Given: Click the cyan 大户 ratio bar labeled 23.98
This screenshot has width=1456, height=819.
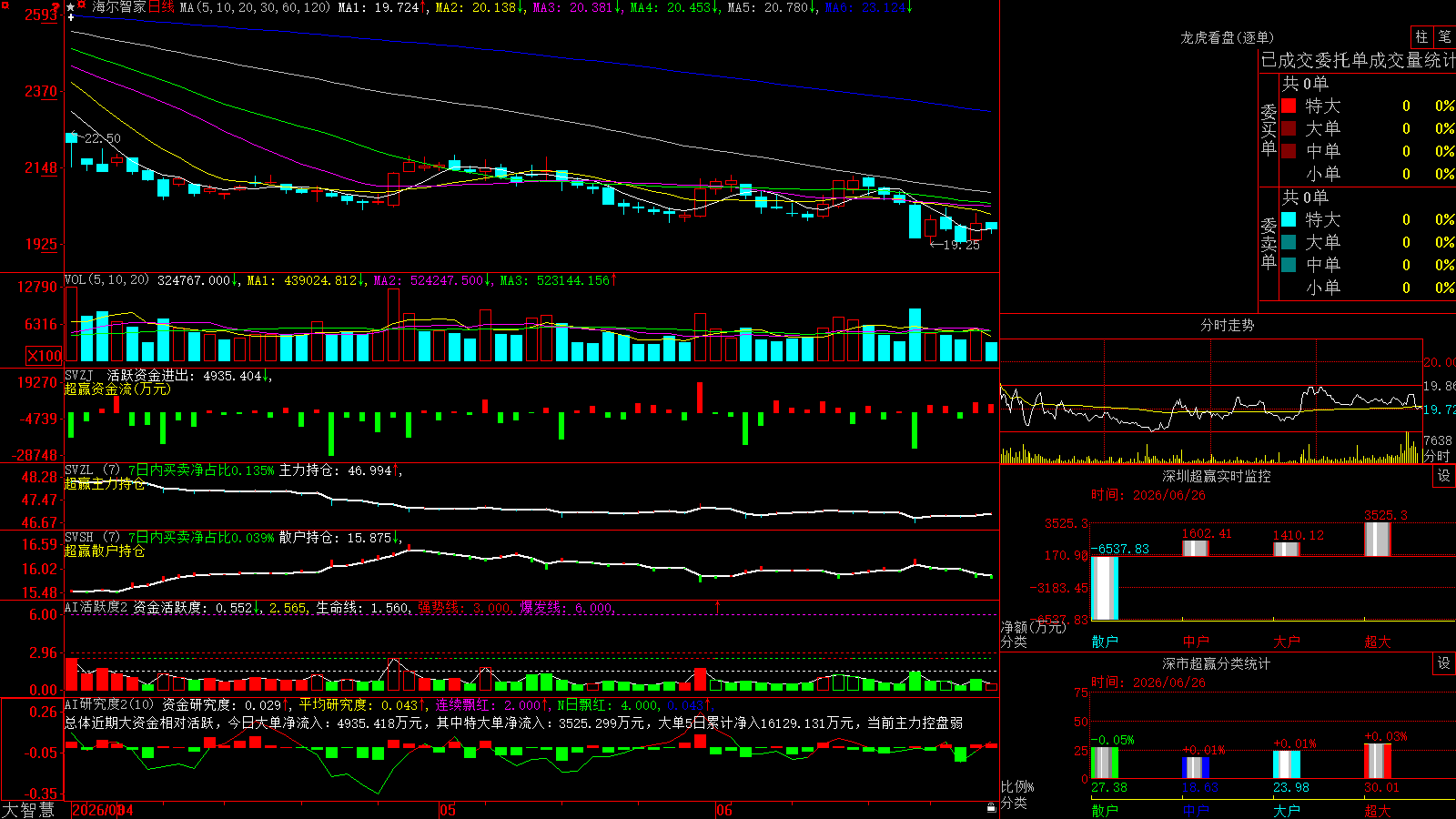Looking at the screenshot, I should pos(1287,764).
